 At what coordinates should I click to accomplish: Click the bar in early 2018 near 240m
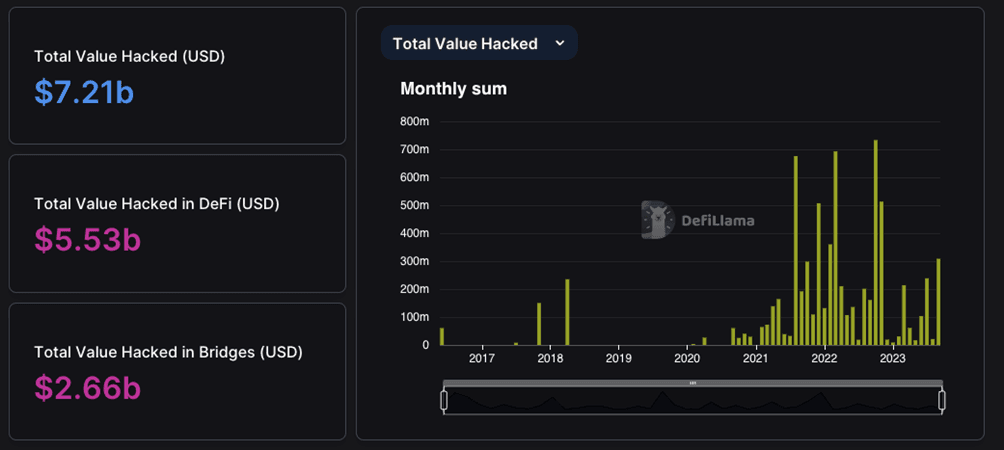[567, 312]
